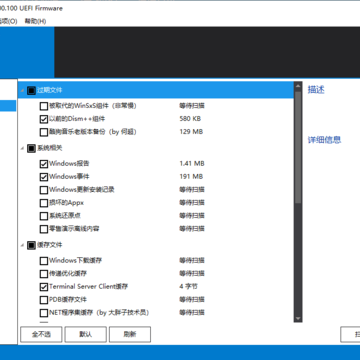Uncheck the Windows事件 checkbox
This screenshot has height=360, width=360.
[x=44, y=177]
